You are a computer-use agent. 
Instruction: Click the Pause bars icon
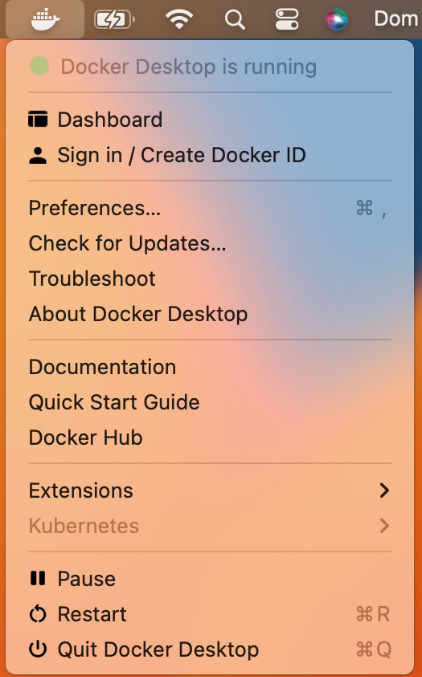tap(38, 578)
